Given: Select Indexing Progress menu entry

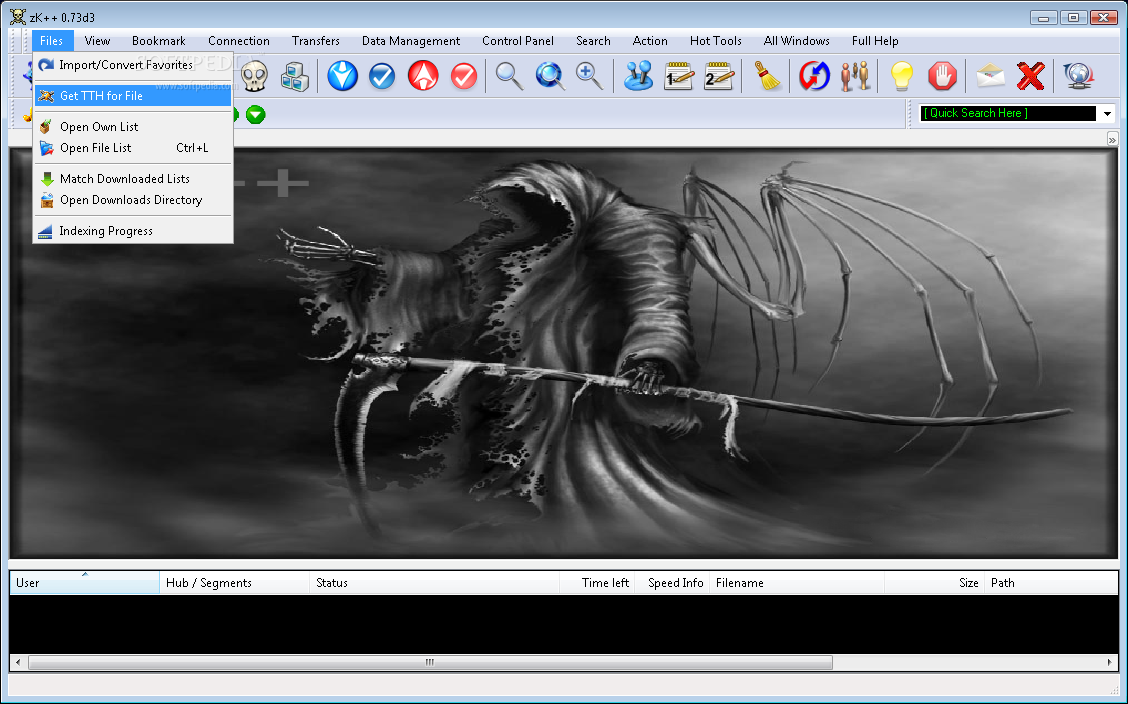Looking at the screenshot, I should 133,231.
